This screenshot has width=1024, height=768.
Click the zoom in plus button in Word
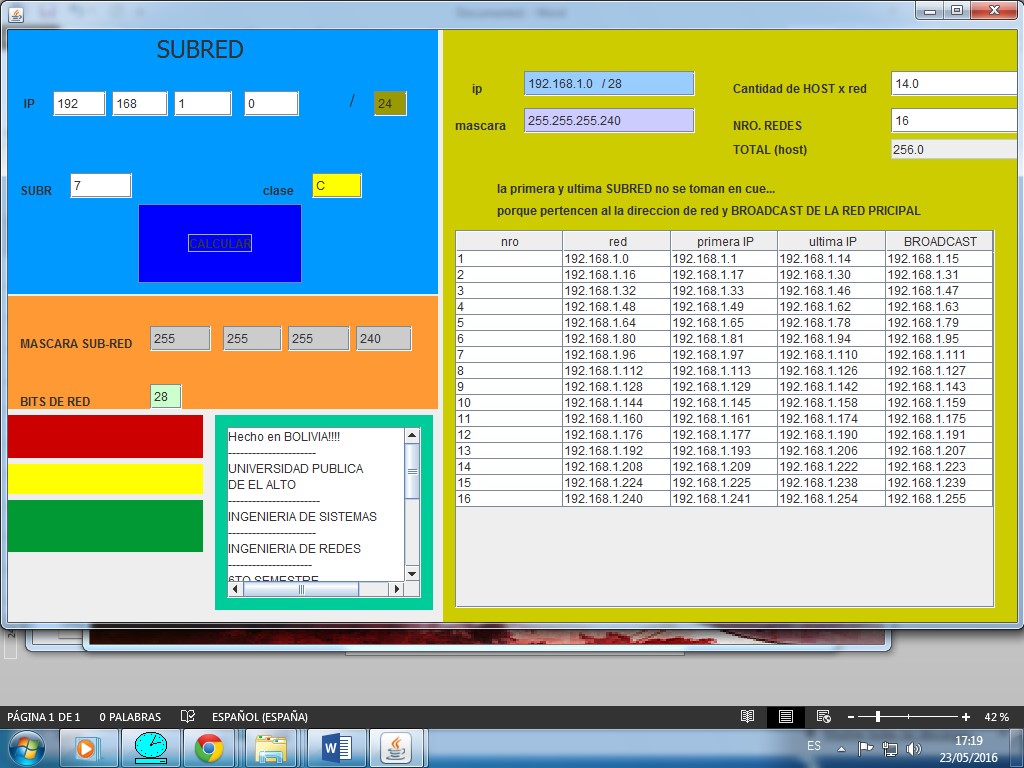click(x=964, y=716)
